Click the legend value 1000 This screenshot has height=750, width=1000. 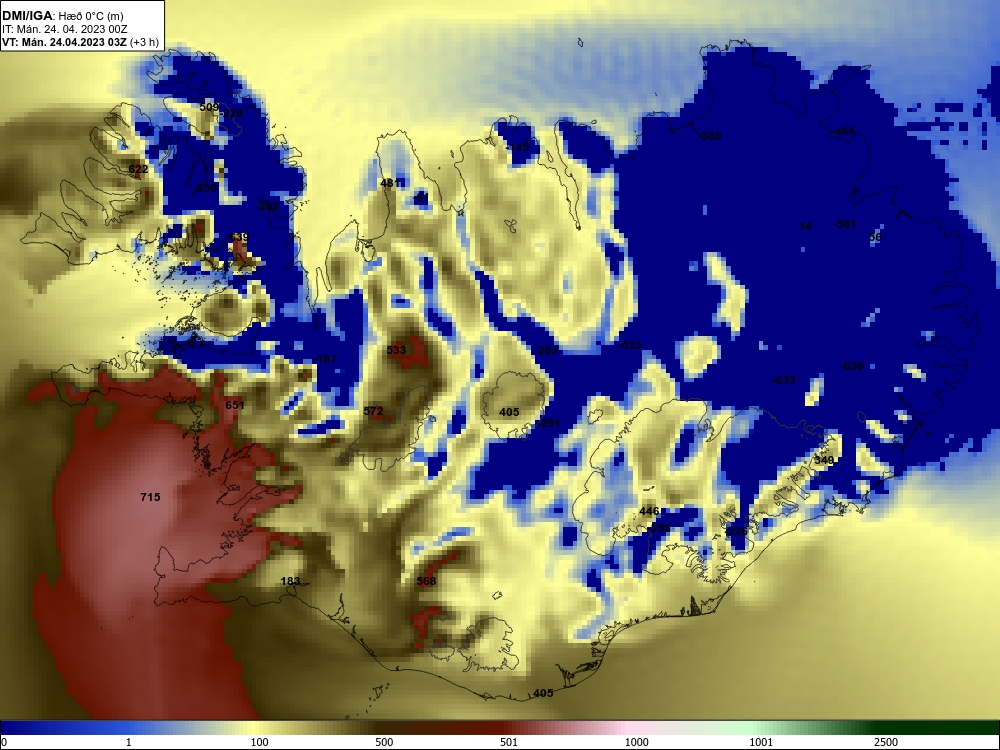(x=636, y=742)
